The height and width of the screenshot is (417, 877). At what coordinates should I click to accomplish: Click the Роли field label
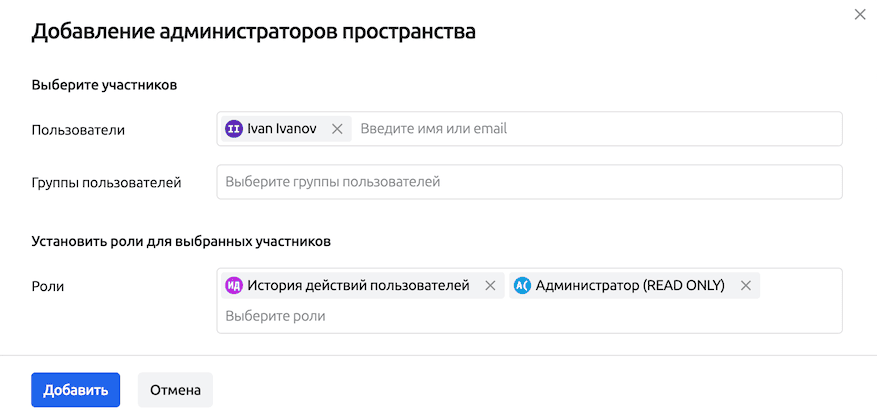(x=48, y=286)
